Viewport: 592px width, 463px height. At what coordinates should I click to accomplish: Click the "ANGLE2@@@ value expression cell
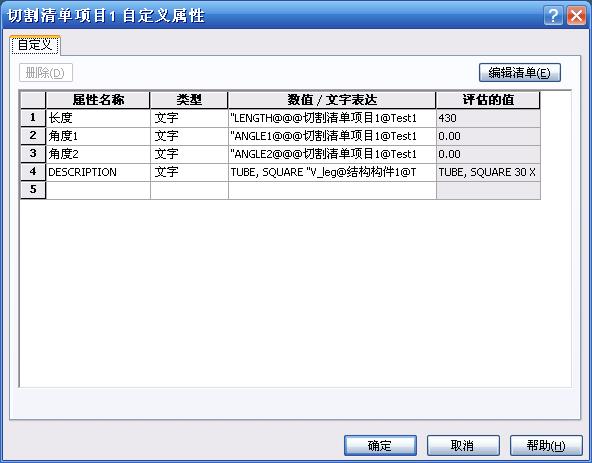(x=332, y=154)
